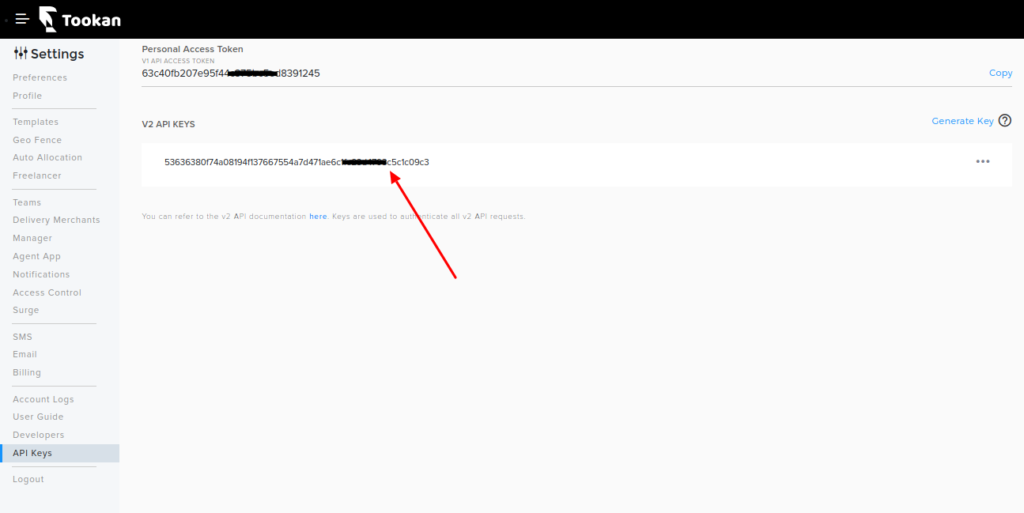Open Access Control settings
The image size is (1024, 513).
coord(47,293)
